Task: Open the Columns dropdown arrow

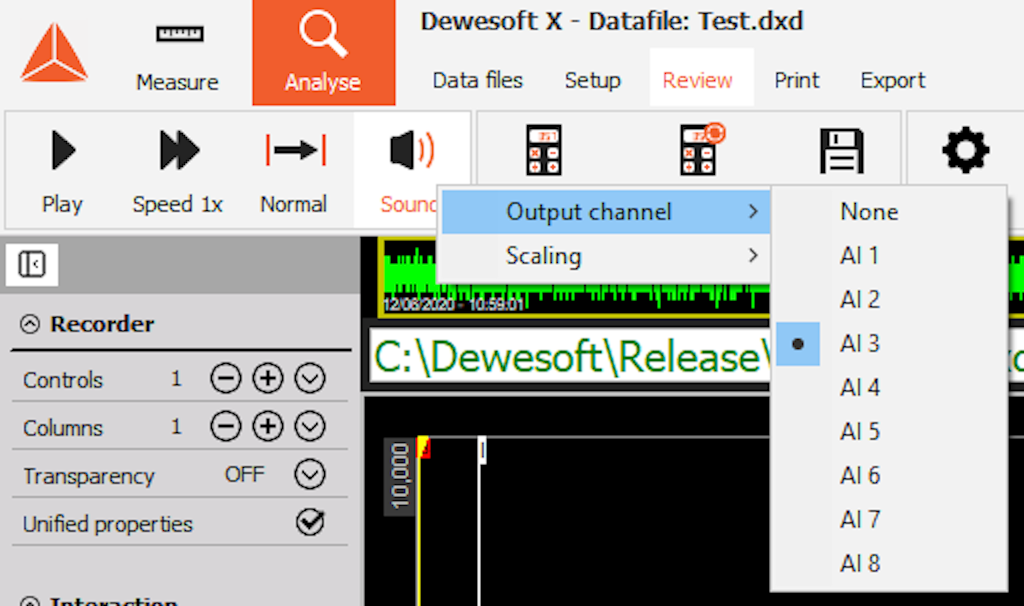Action: pyautogui.click(x=310, y=426)
